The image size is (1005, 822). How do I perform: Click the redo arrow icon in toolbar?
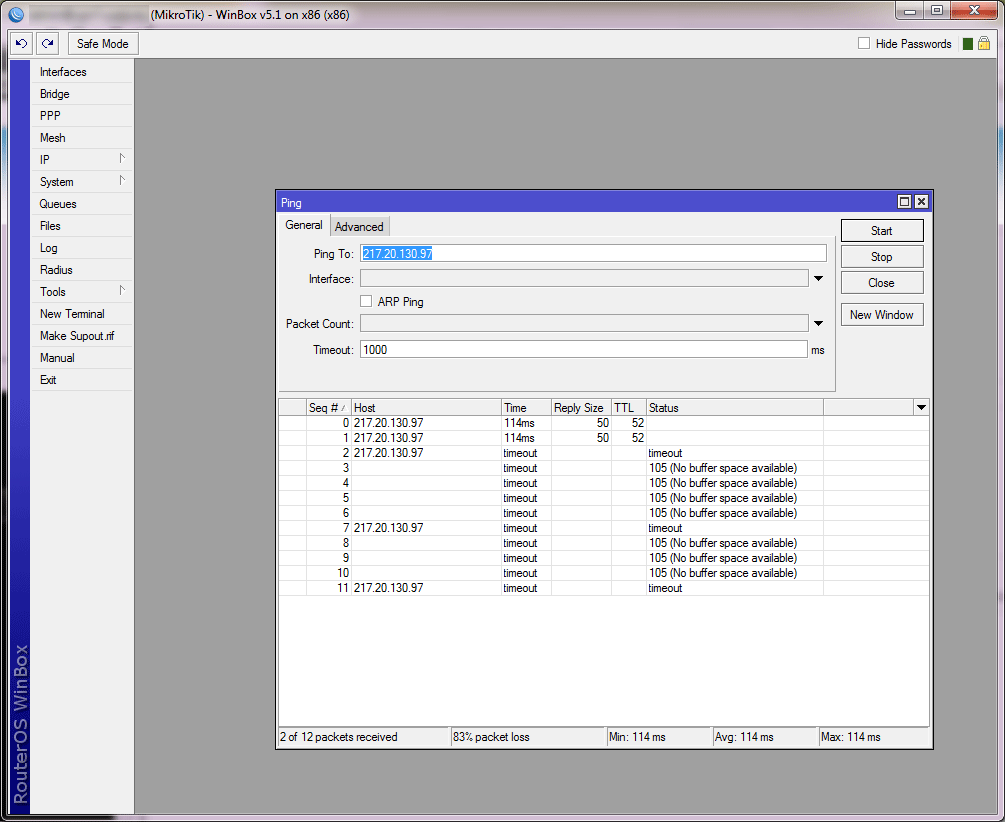tap(48, 44)
